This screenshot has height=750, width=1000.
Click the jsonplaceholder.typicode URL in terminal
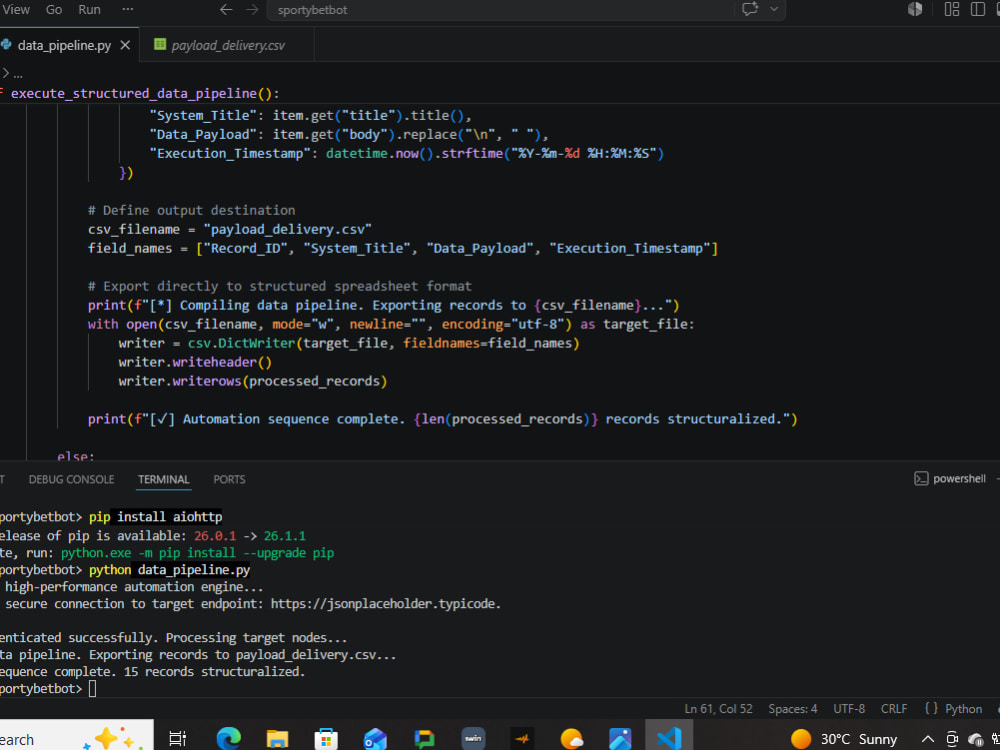(386, 603)
